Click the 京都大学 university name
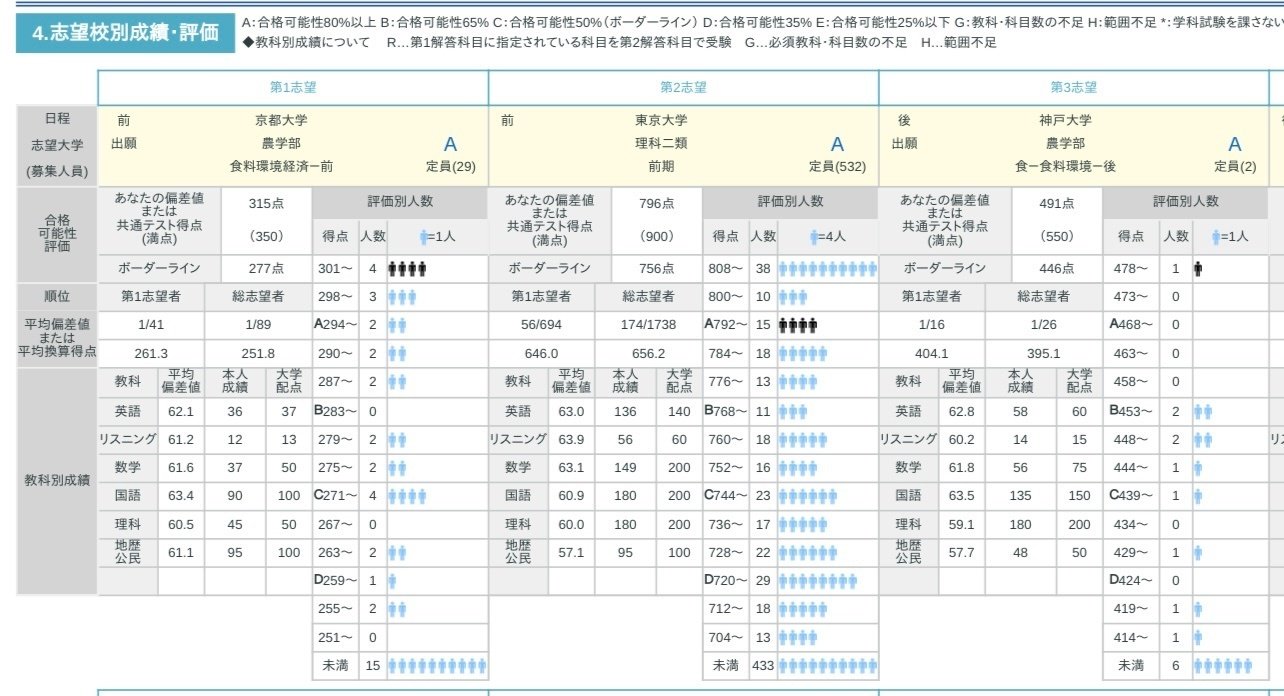Viewport: 1284px width, 696px height. [x=280, y=120]
